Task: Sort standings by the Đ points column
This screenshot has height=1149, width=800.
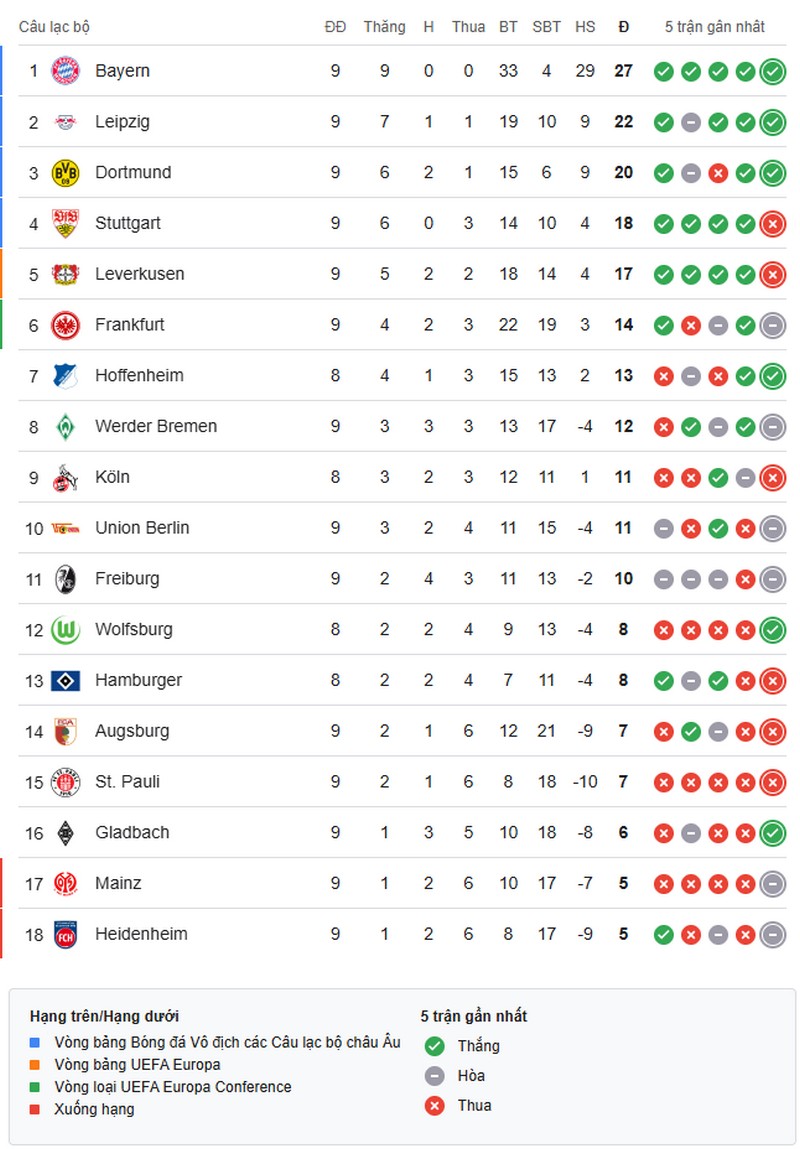Action: tap(622, 27)
